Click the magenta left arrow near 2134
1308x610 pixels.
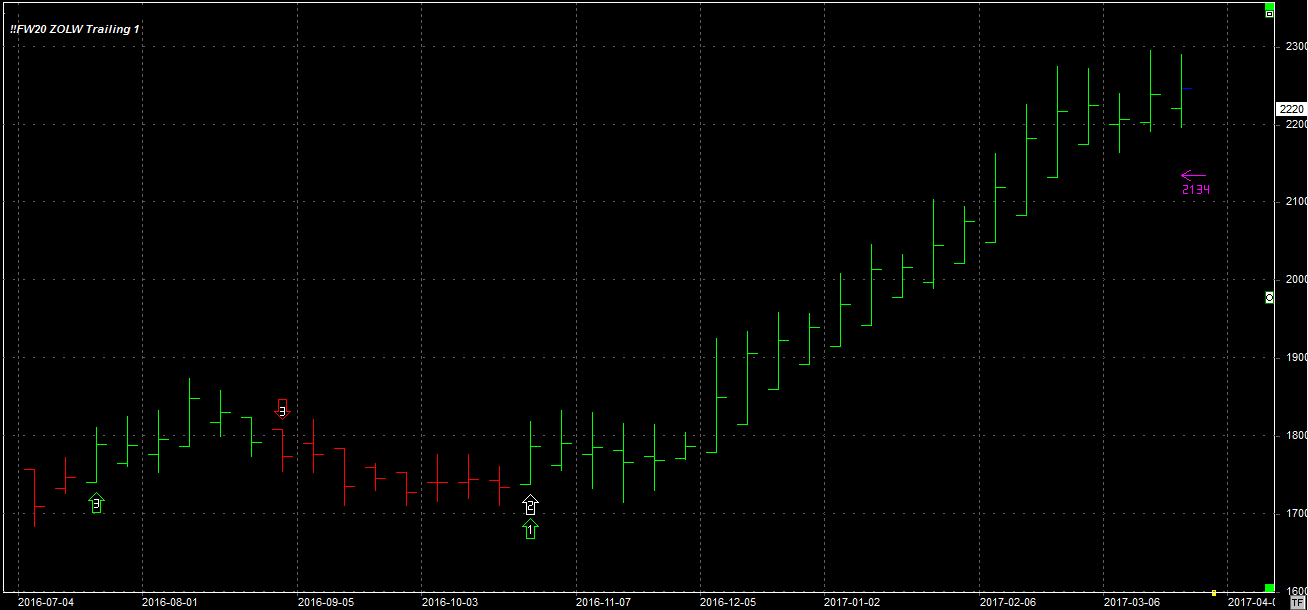coord(1193,176)
